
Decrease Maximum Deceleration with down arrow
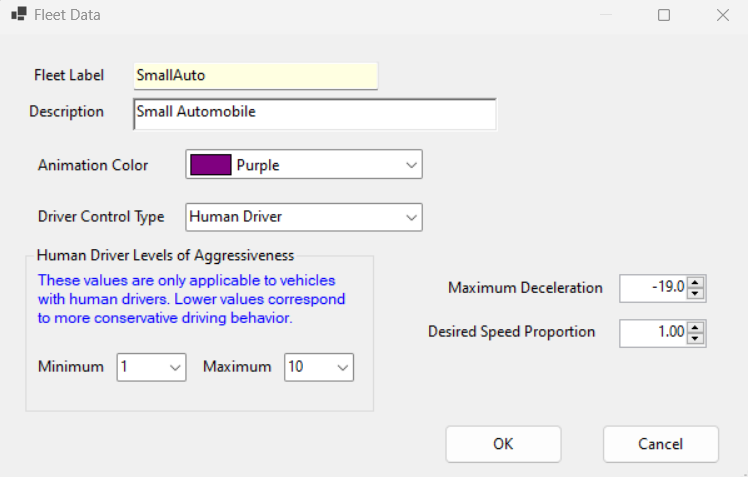click(x=695, y=293)
